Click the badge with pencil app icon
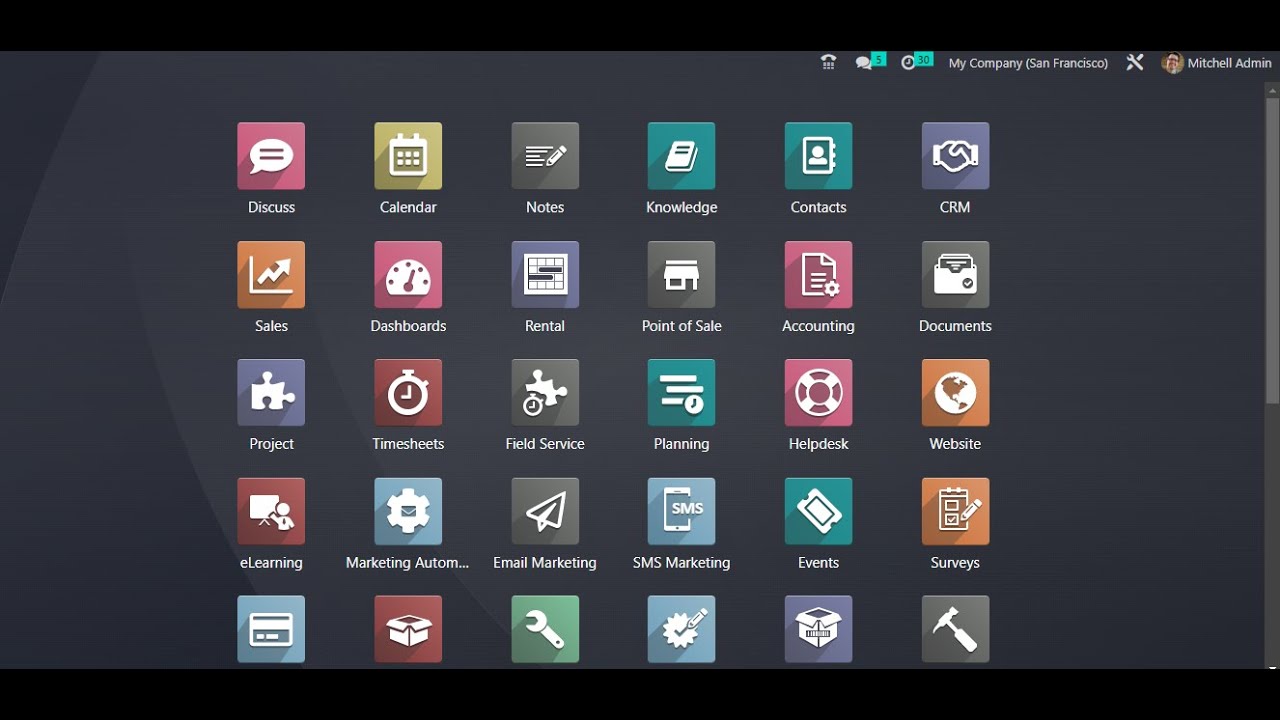1280x720 pixels. [681, 630]
